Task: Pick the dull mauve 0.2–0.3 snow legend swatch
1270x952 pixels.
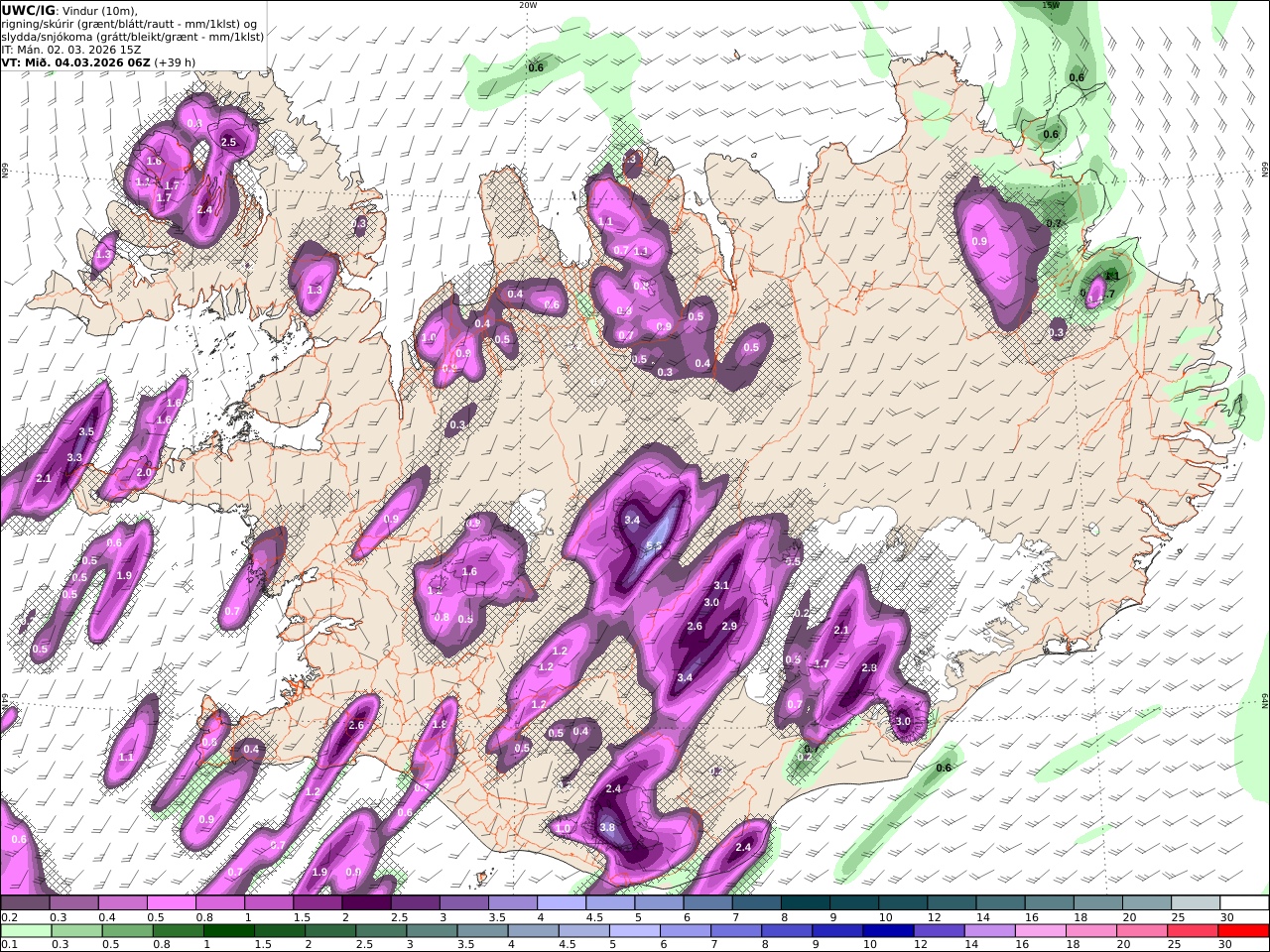Action: click(25, 902)
